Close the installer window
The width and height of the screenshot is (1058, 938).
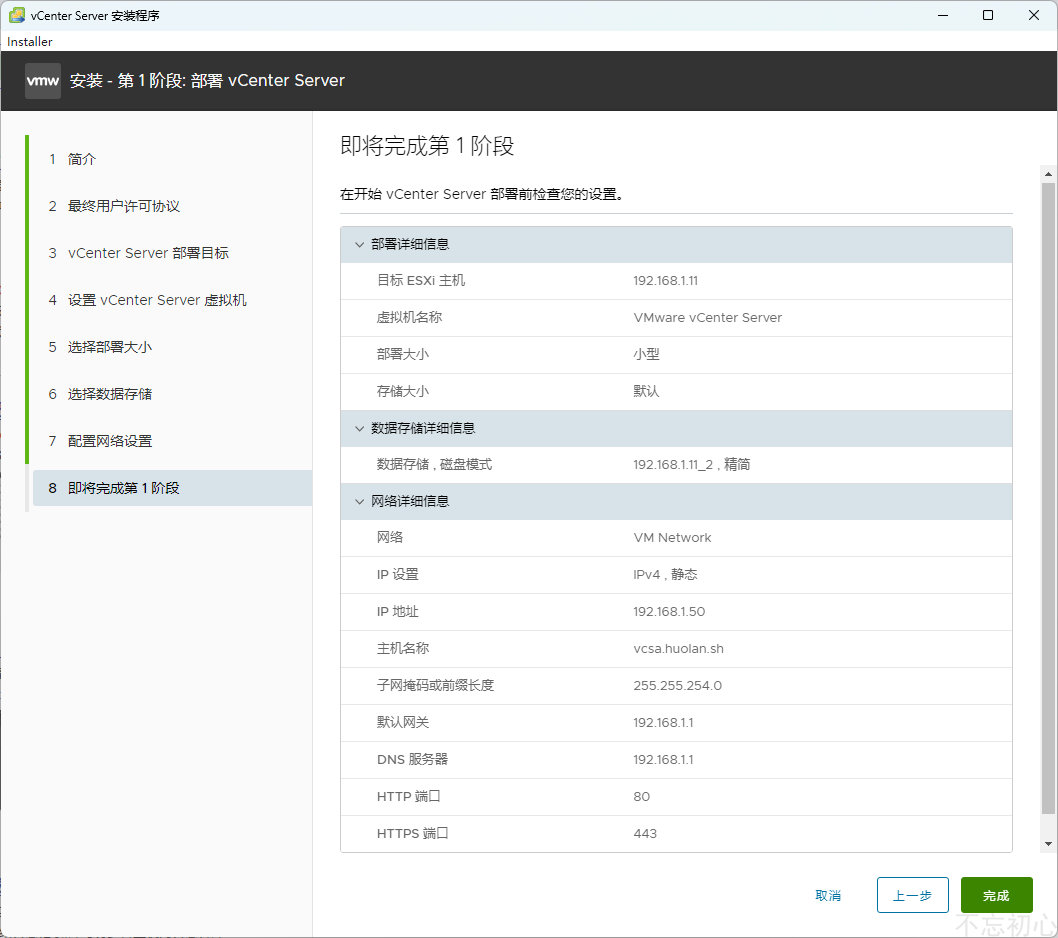coord(1034,15)
